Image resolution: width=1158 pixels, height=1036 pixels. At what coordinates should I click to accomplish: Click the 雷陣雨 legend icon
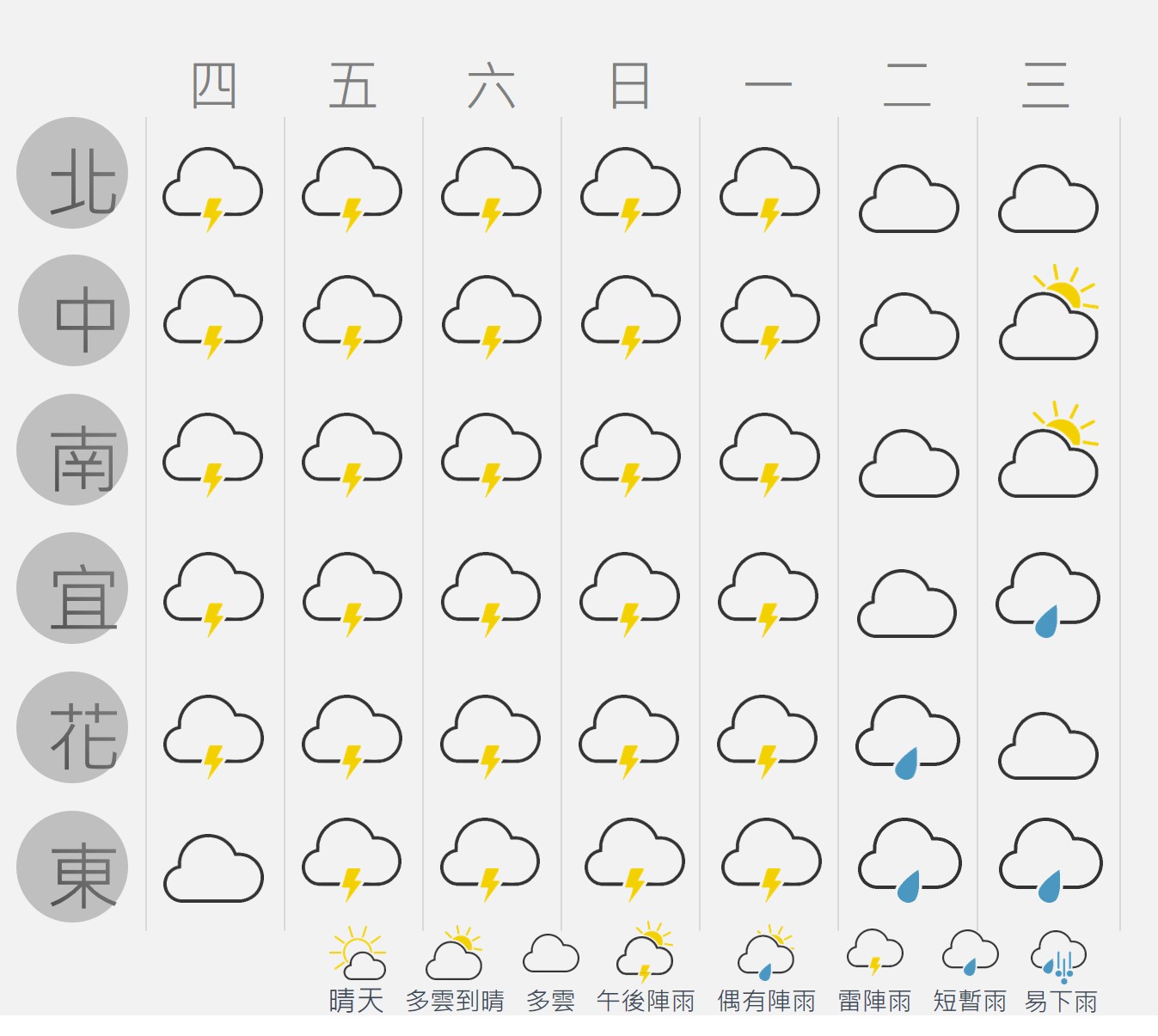click(x=875, y=953)
